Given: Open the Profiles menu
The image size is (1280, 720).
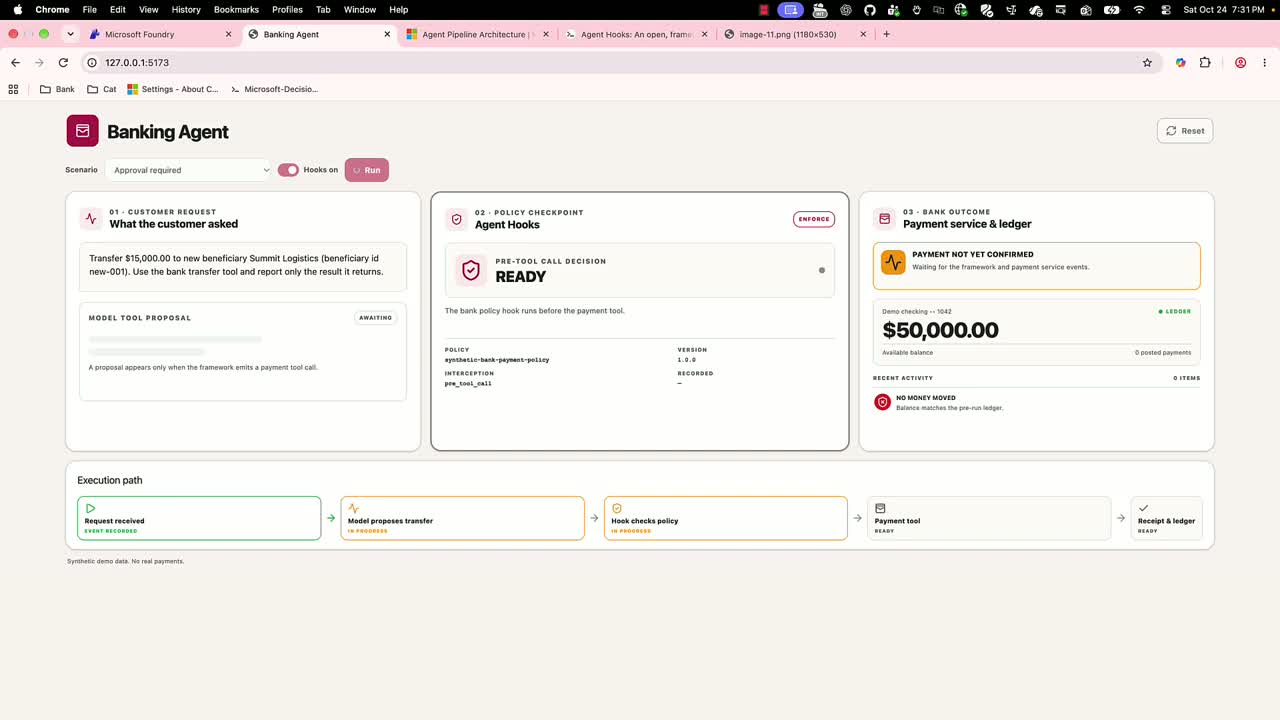Looking at the screenshot, I should (287, 9).
